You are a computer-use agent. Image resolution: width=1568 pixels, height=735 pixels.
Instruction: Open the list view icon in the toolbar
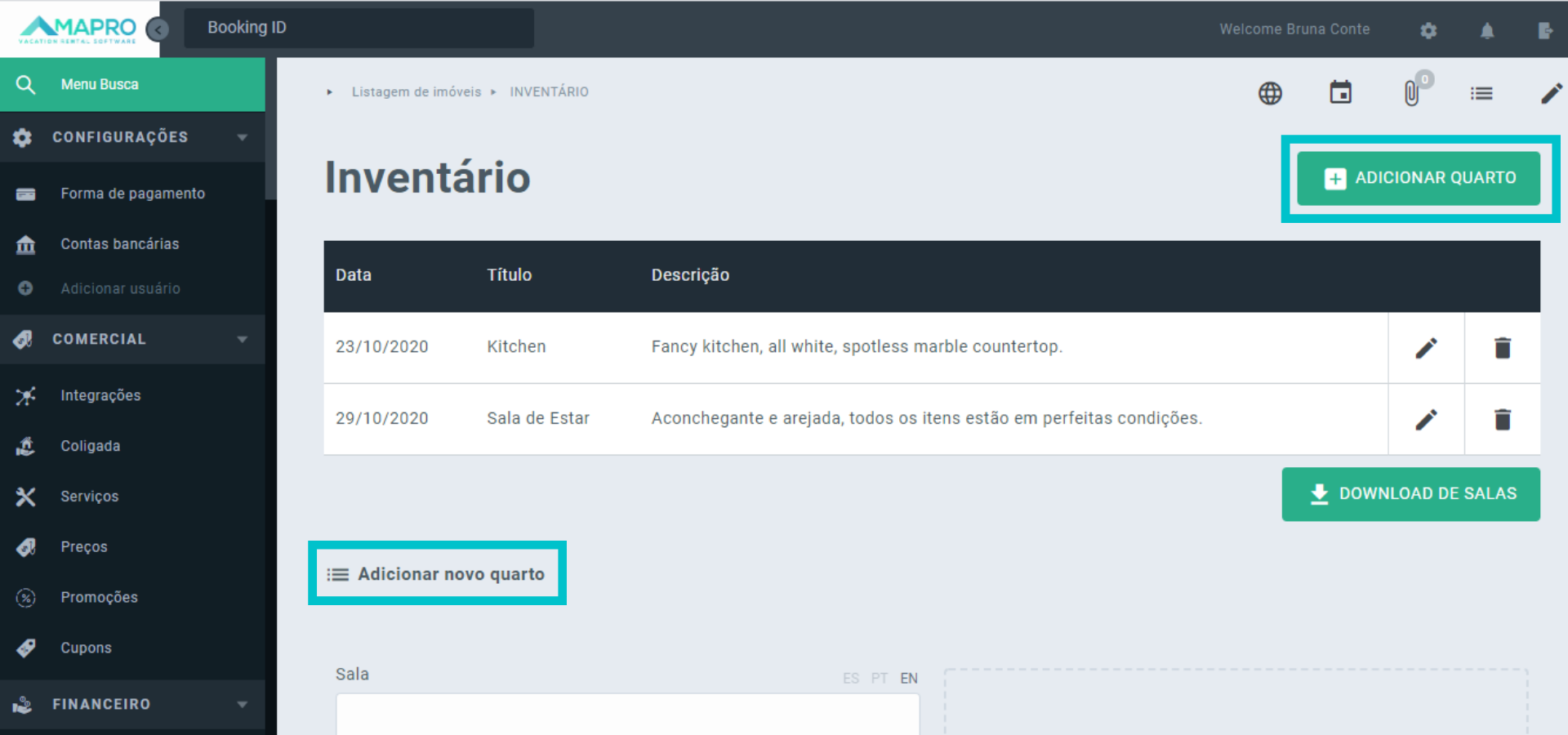coord(1481,93)
